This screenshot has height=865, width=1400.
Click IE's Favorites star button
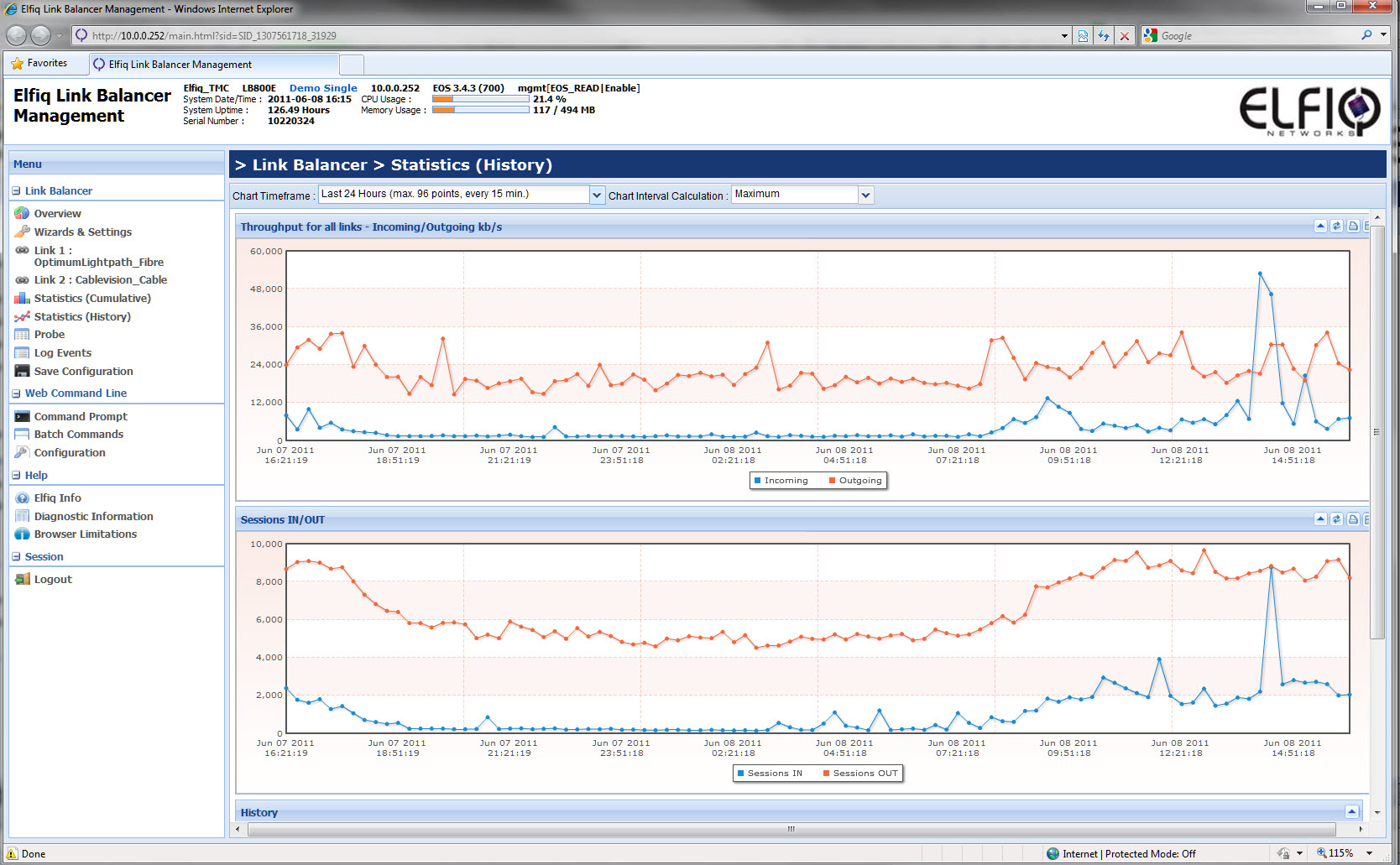click(x=39, y=63)
